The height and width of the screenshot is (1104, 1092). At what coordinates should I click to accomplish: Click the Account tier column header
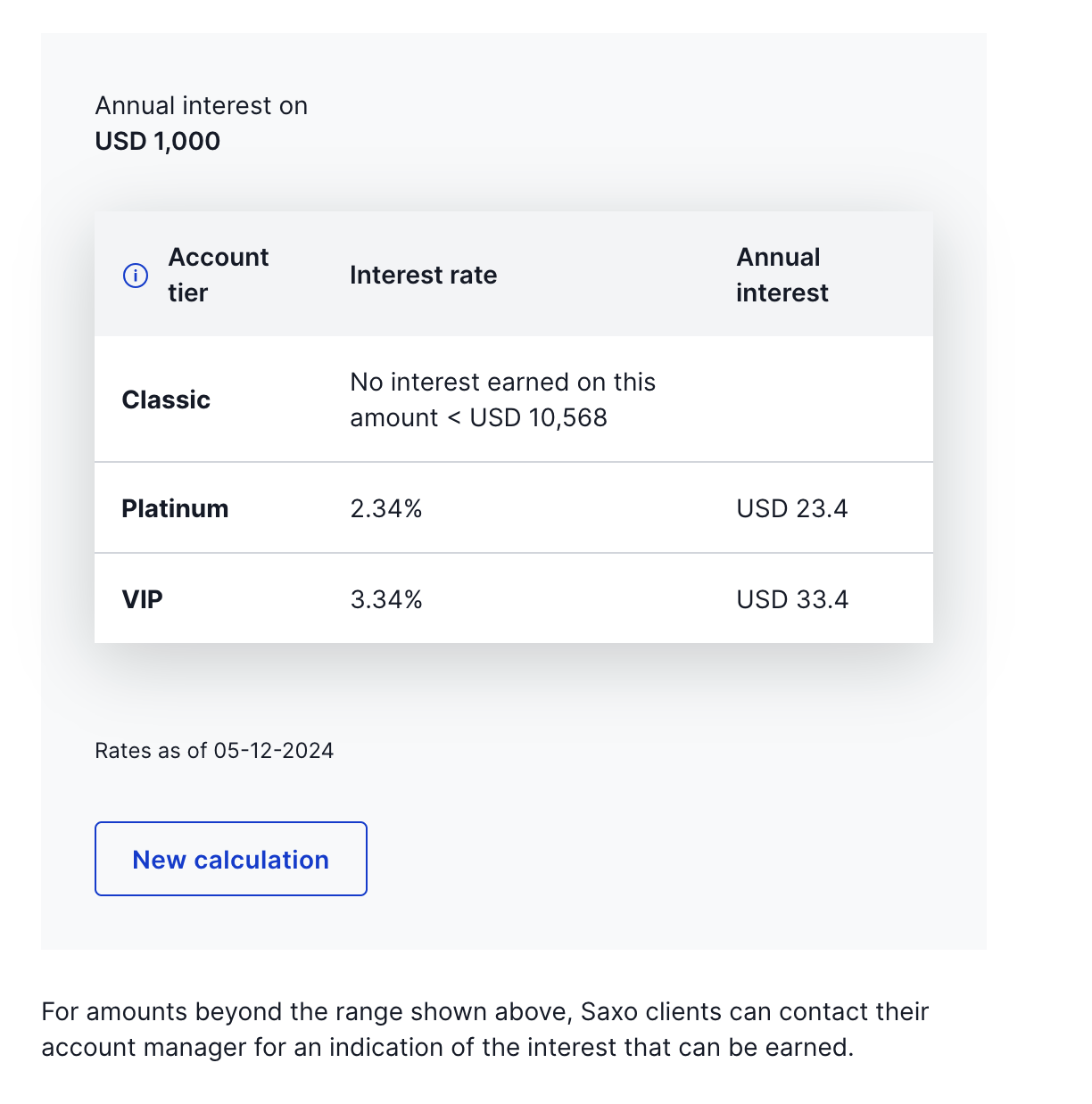218,275
